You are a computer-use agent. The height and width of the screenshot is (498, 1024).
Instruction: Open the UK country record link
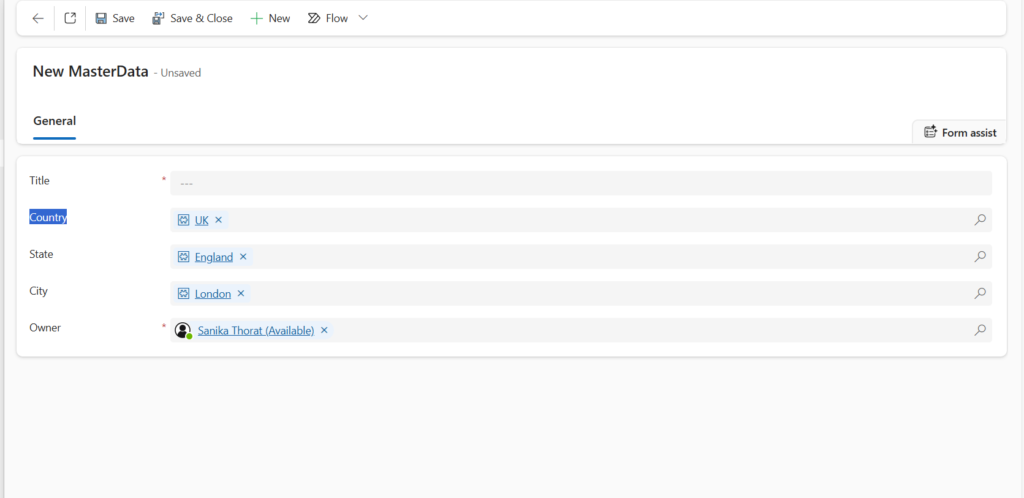click(202, 220)
